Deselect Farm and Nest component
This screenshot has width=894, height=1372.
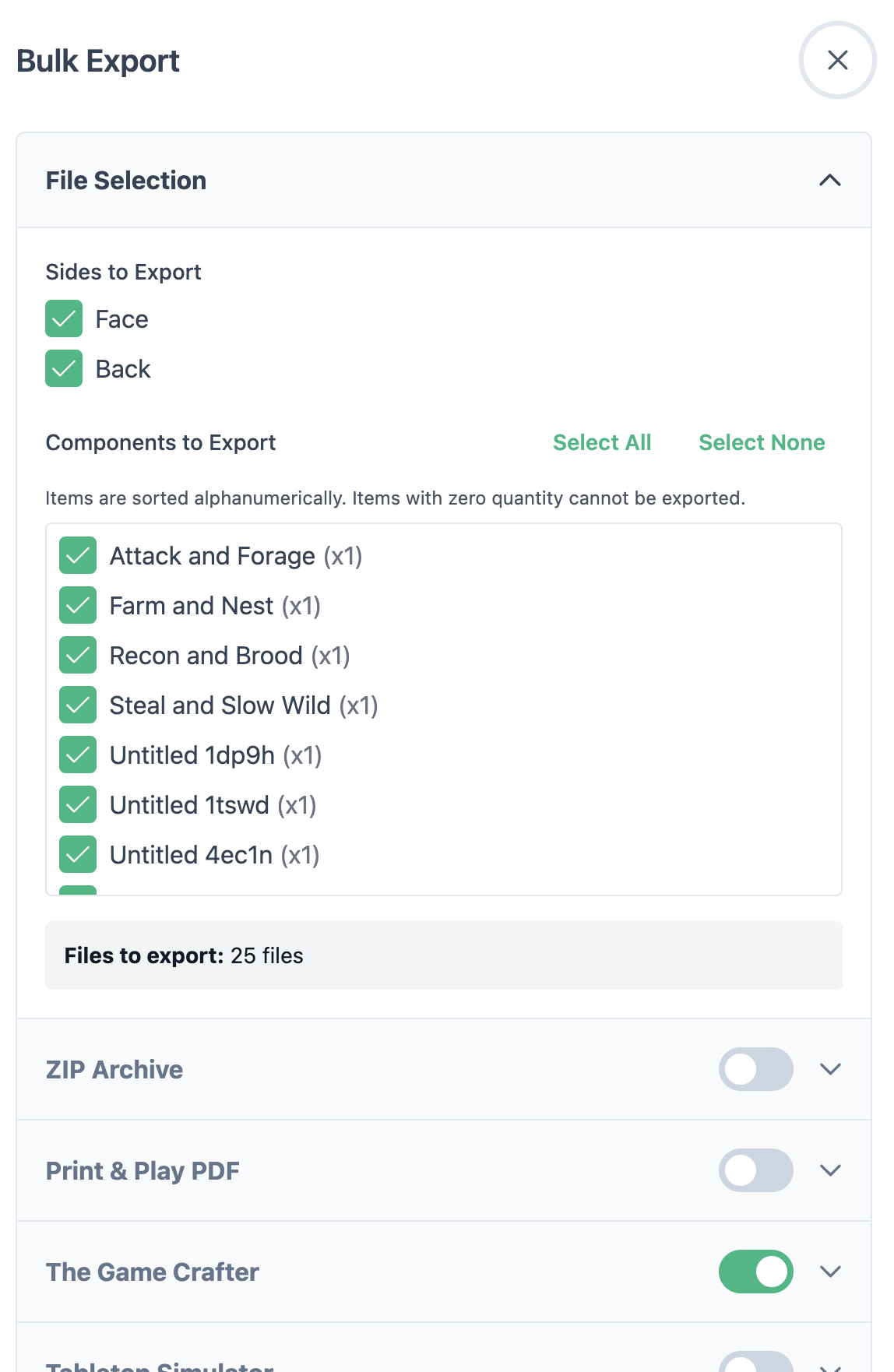(78, 606)
